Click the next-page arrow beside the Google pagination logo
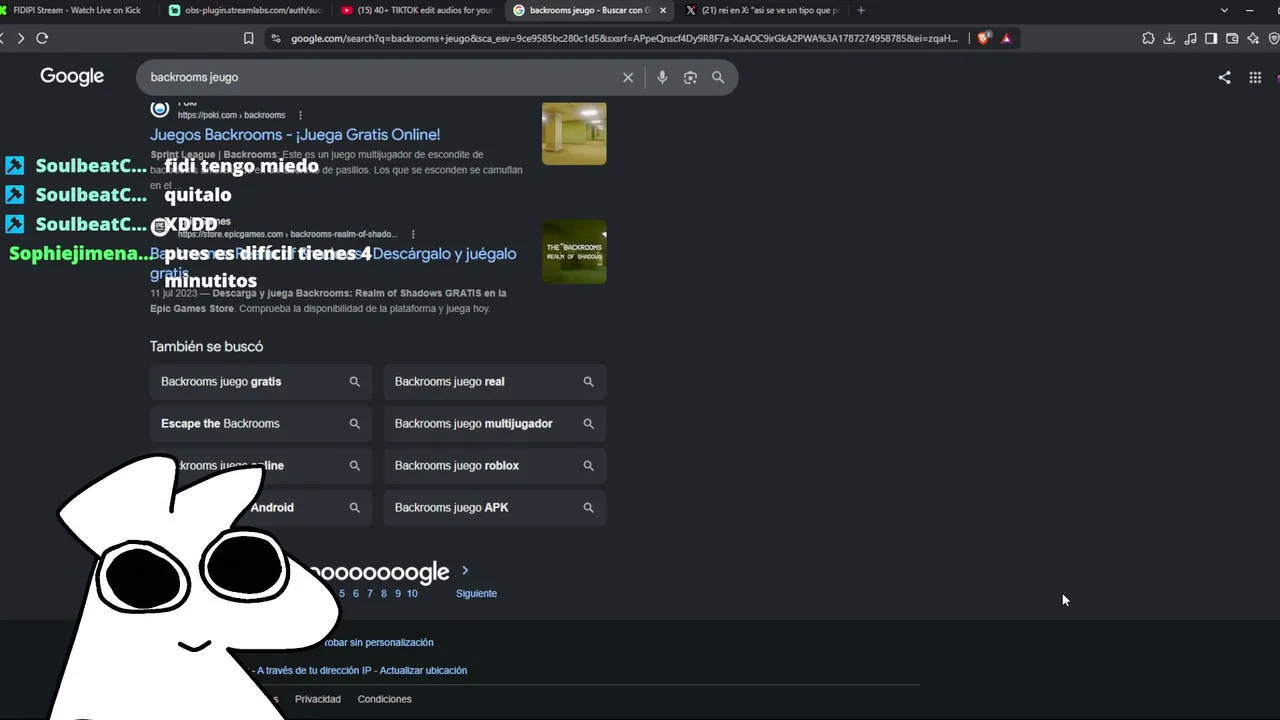The width and height of the screenshot is (1280, 720). [465, 571]
